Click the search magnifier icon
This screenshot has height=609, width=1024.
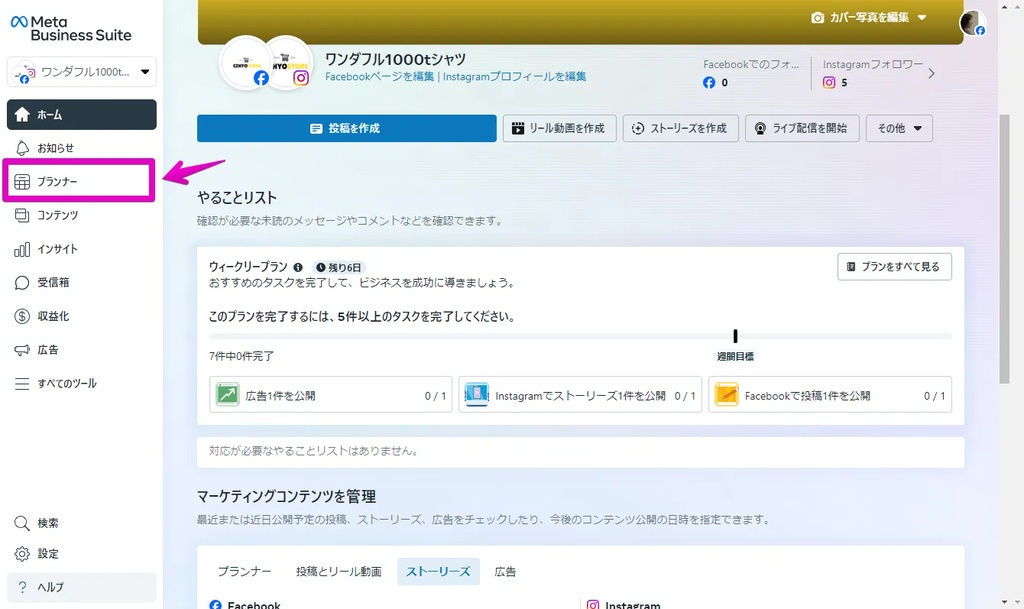tap(22, 523)
